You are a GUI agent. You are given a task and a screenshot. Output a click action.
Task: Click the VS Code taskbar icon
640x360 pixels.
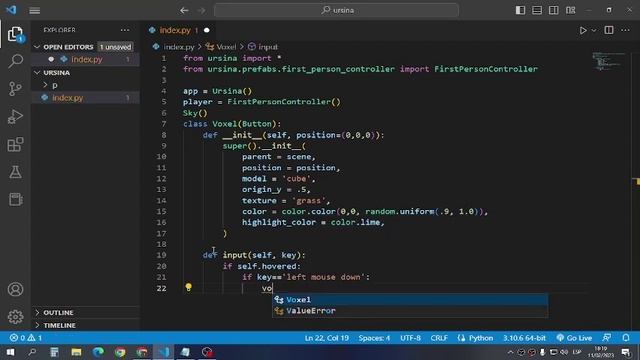[x=164, y=352]
